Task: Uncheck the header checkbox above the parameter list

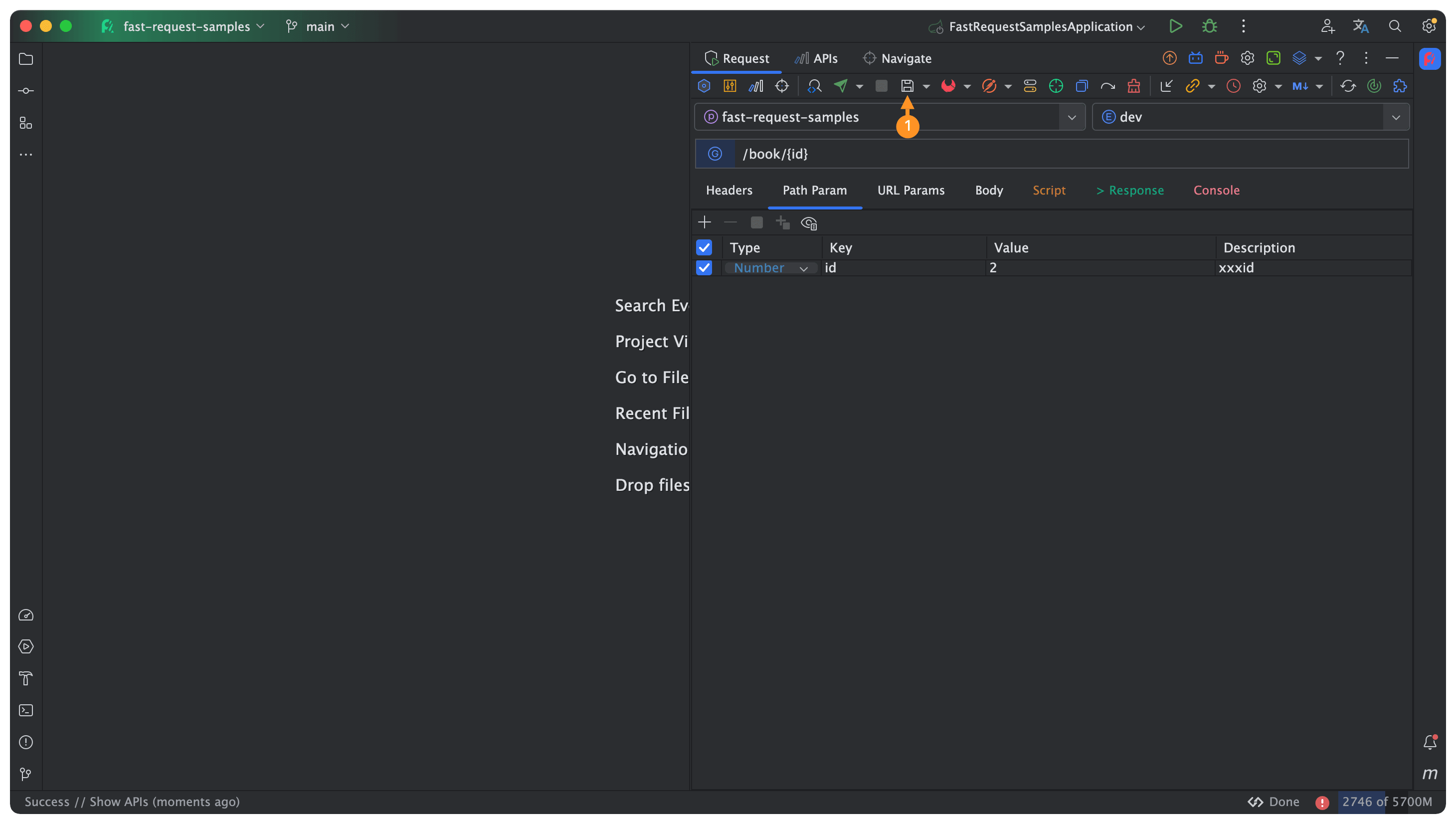Action: click(x=704, y=247)
